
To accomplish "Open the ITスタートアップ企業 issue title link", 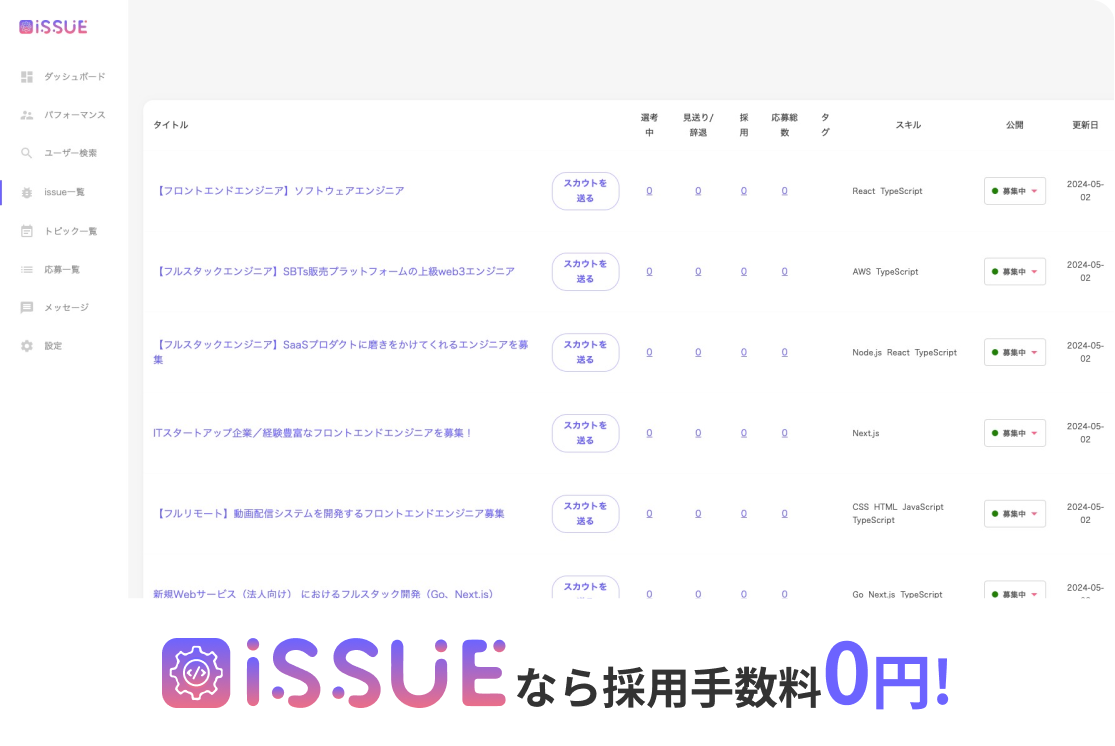I will [313, 433].
